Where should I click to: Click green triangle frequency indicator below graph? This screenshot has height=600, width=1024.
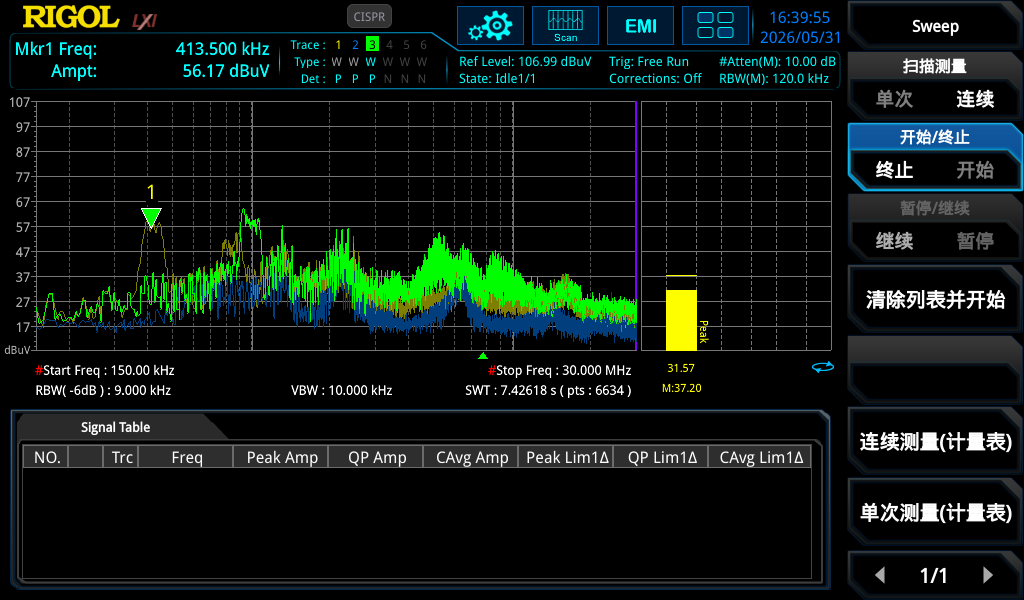point(483,356)
